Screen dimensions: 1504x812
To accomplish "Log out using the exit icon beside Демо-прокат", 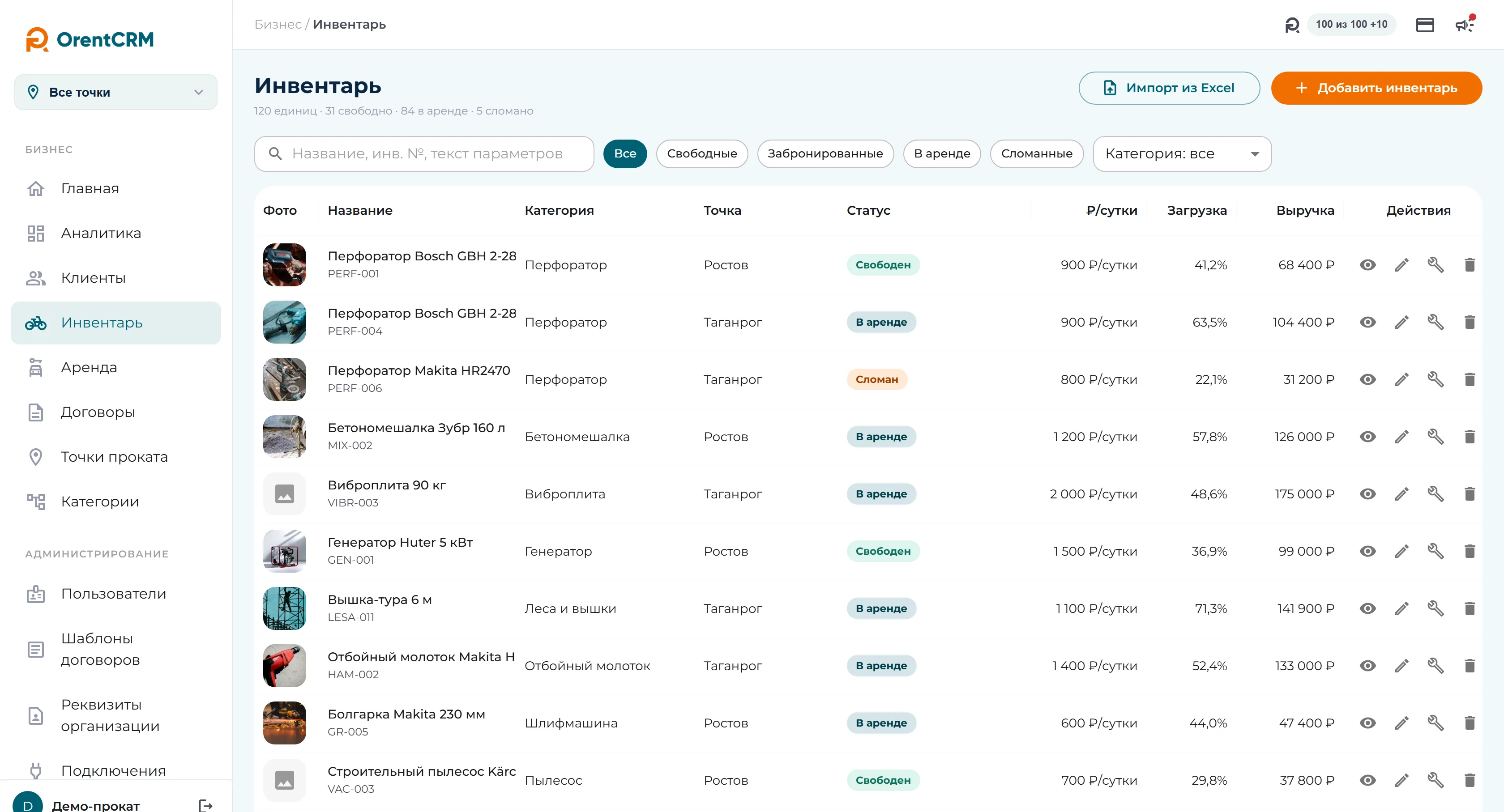I will click(205, 805).
